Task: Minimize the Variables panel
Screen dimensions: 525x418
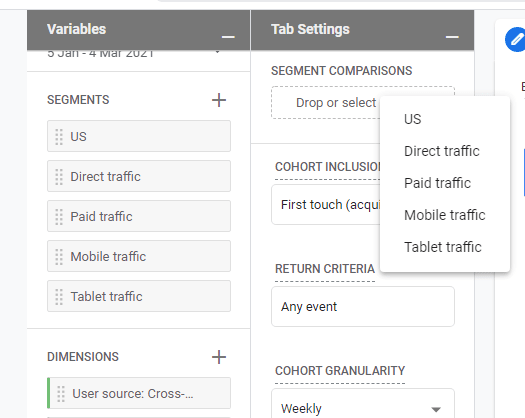Action: click(228, 37)
